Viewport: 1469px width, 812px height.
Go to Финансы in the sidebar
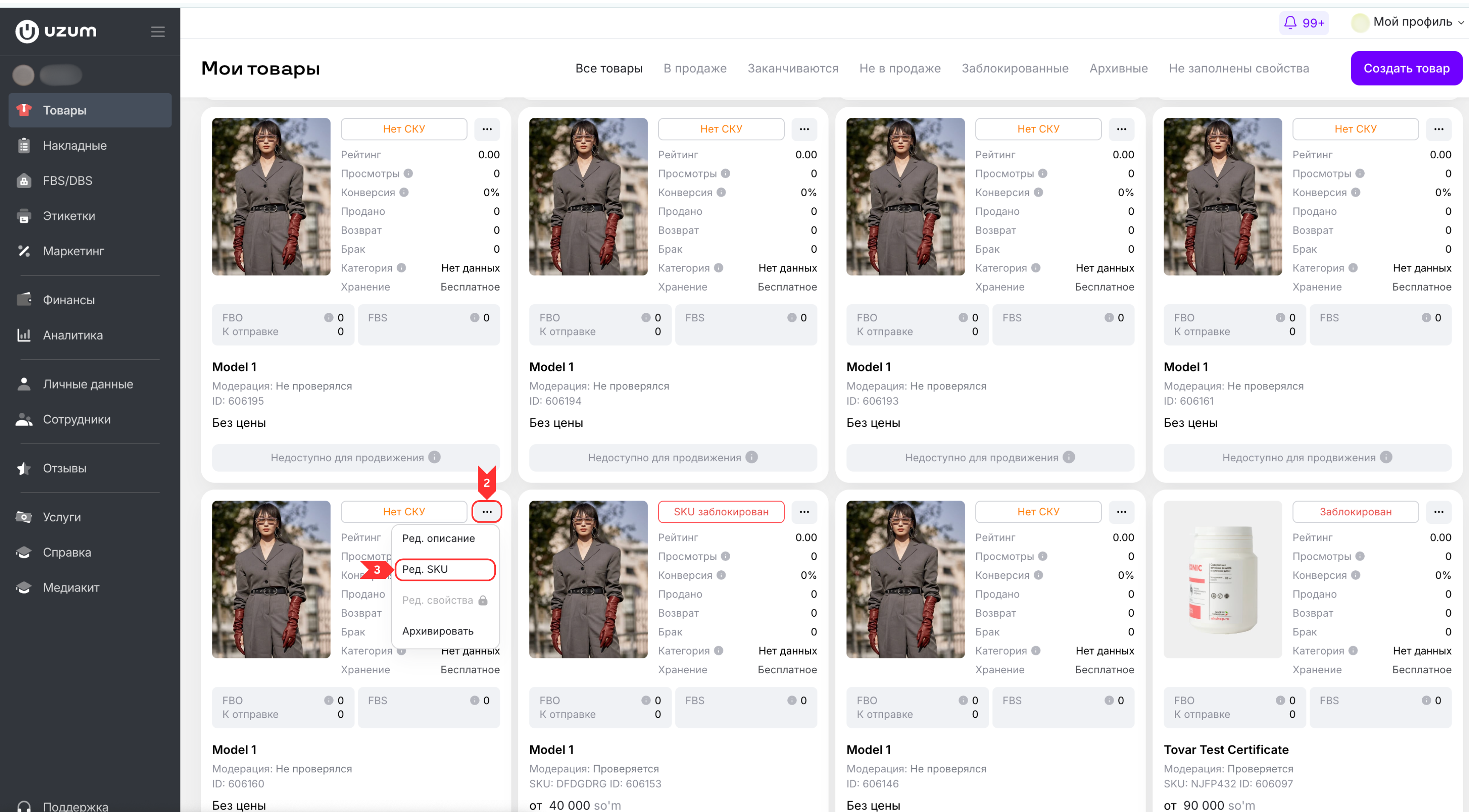pos(90,300)
